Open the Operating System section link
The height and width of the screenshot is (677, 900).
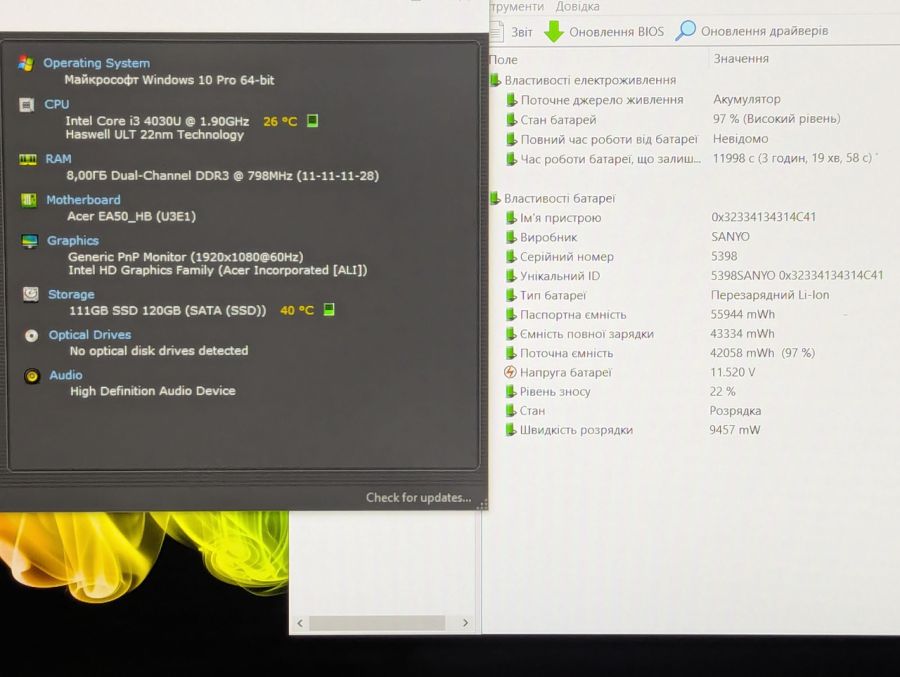pyautogui.click(x=96, y=63)
